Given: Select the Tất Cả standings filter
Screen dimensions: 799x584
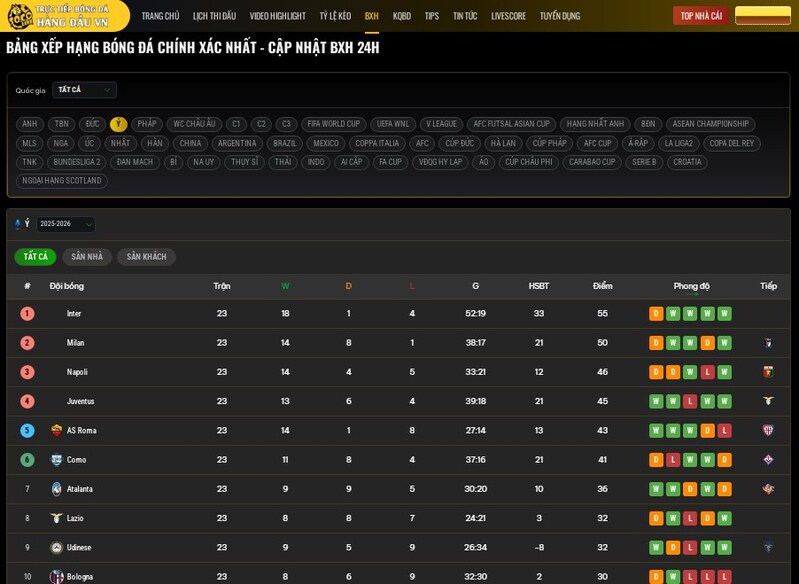Looking at the screenshot, I should coord(35,257).
